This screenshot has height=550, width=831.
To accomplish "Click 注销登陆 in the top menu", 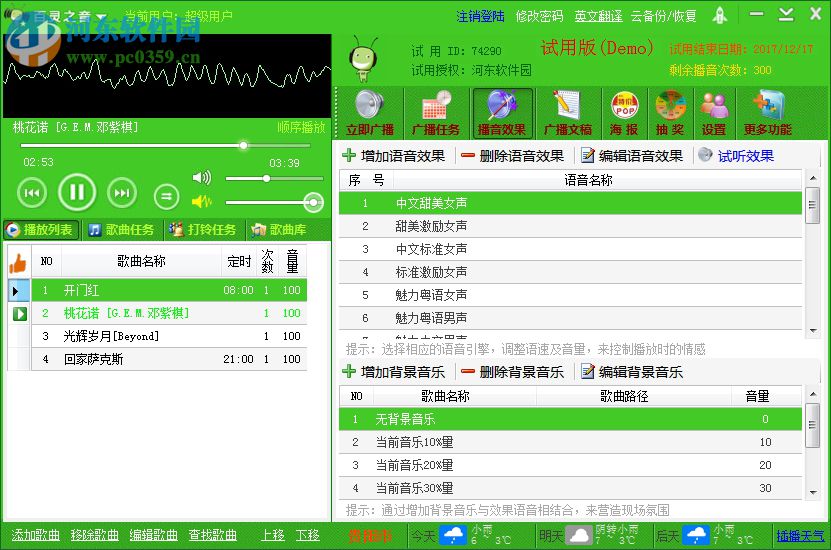I will [480, 16].
